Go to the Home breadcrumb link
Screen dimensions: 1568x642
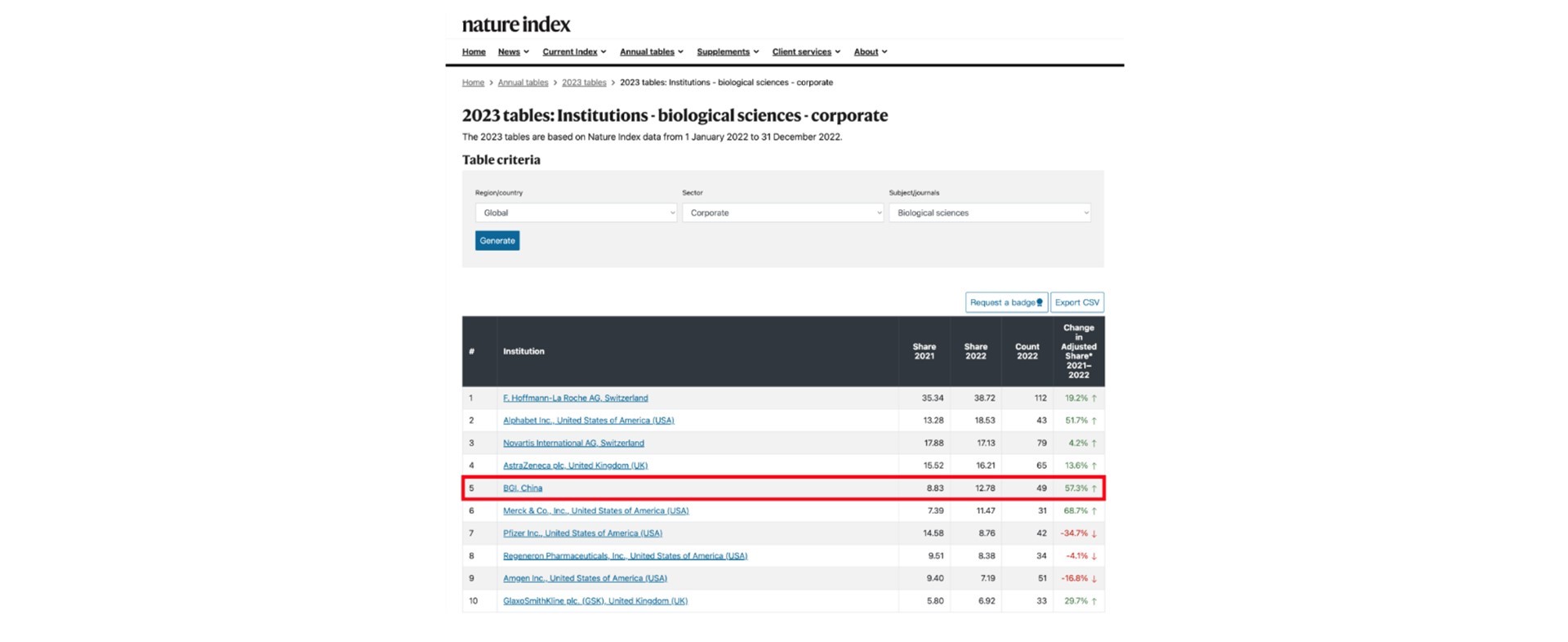[473, 82]
